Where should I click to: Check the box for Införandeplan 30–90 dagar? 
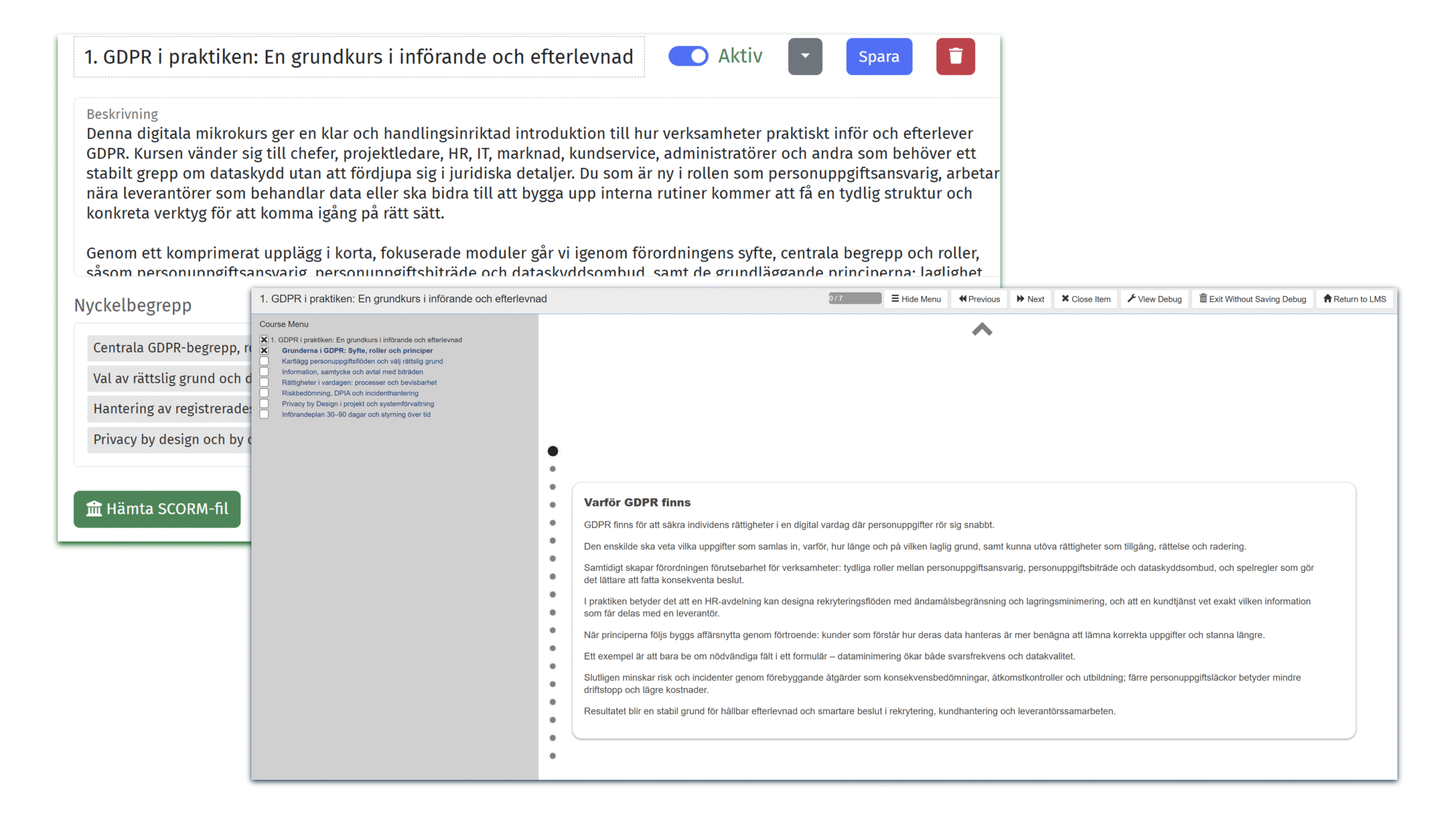264,415
